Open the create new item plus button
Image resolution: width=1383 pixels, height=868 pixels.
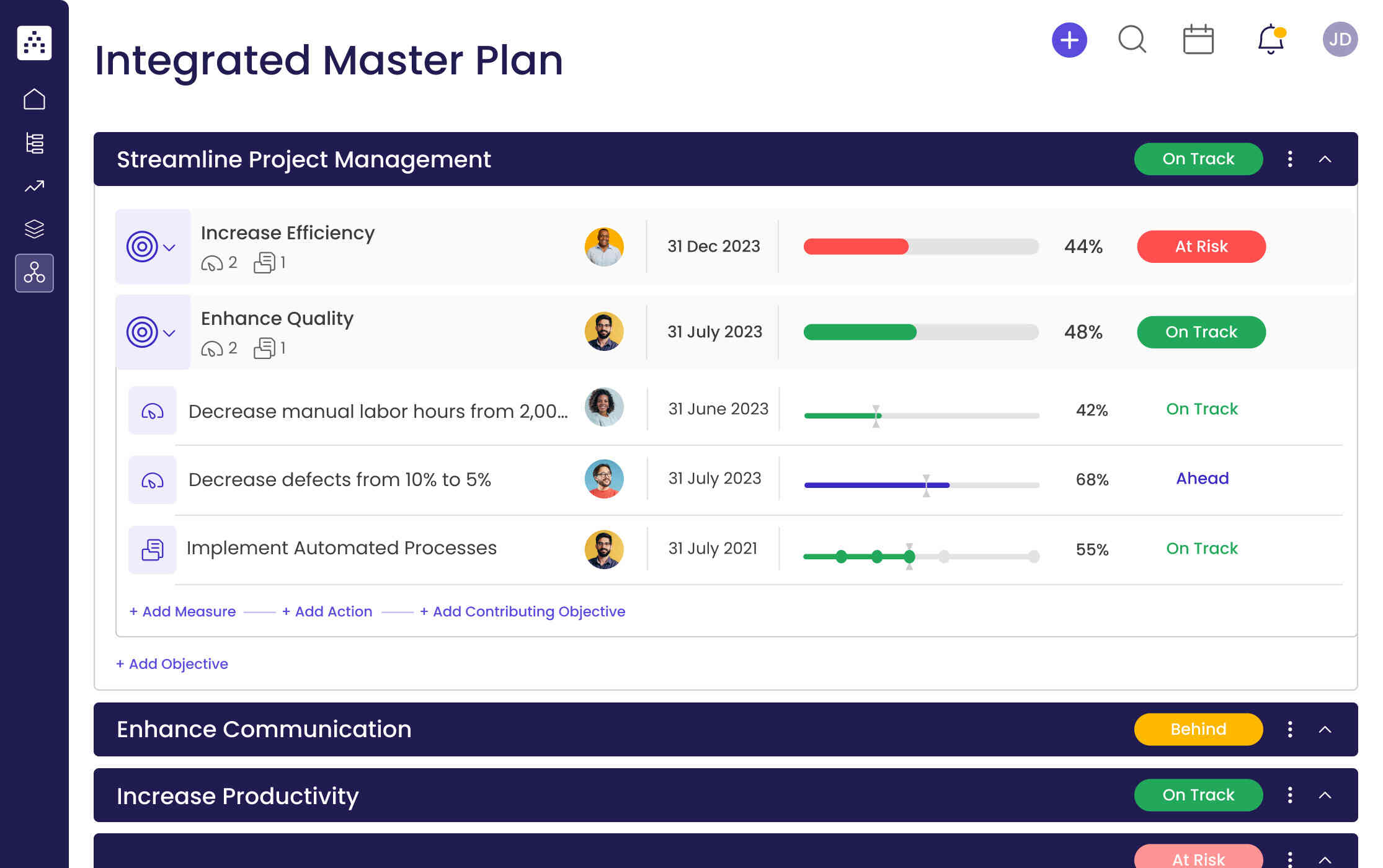[x=1069, y=39]
